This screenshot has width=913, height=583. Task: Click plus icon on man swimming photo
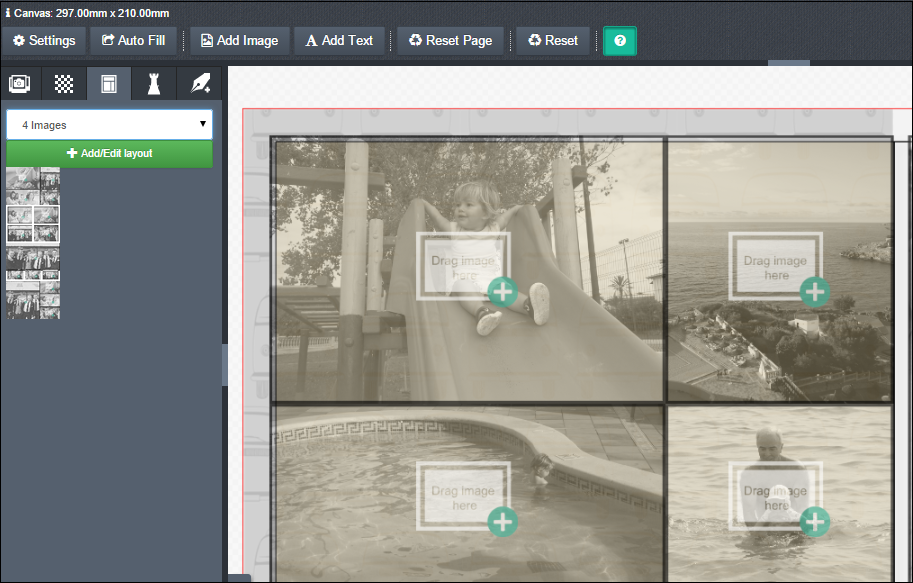(x=815, y=521)
